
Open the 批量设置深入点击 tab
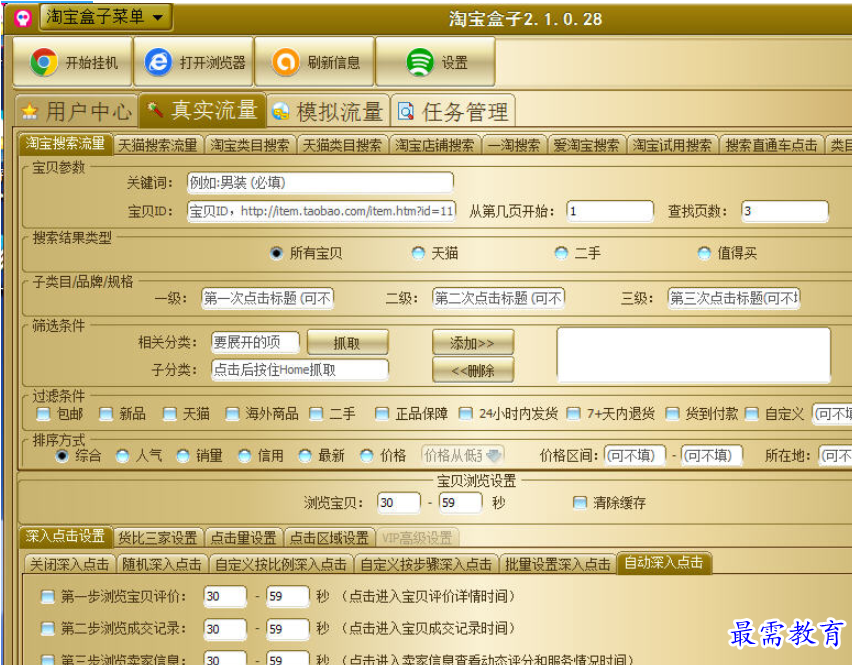558,564
